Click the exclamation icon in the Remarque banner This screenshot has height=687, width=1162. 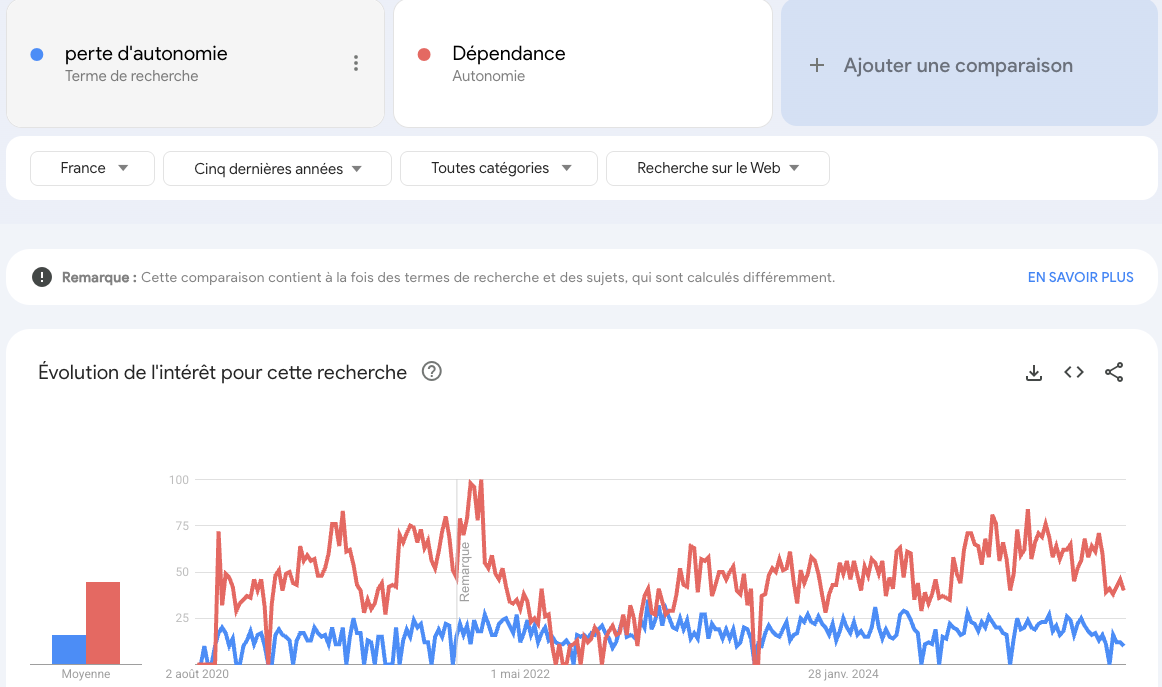41,276
